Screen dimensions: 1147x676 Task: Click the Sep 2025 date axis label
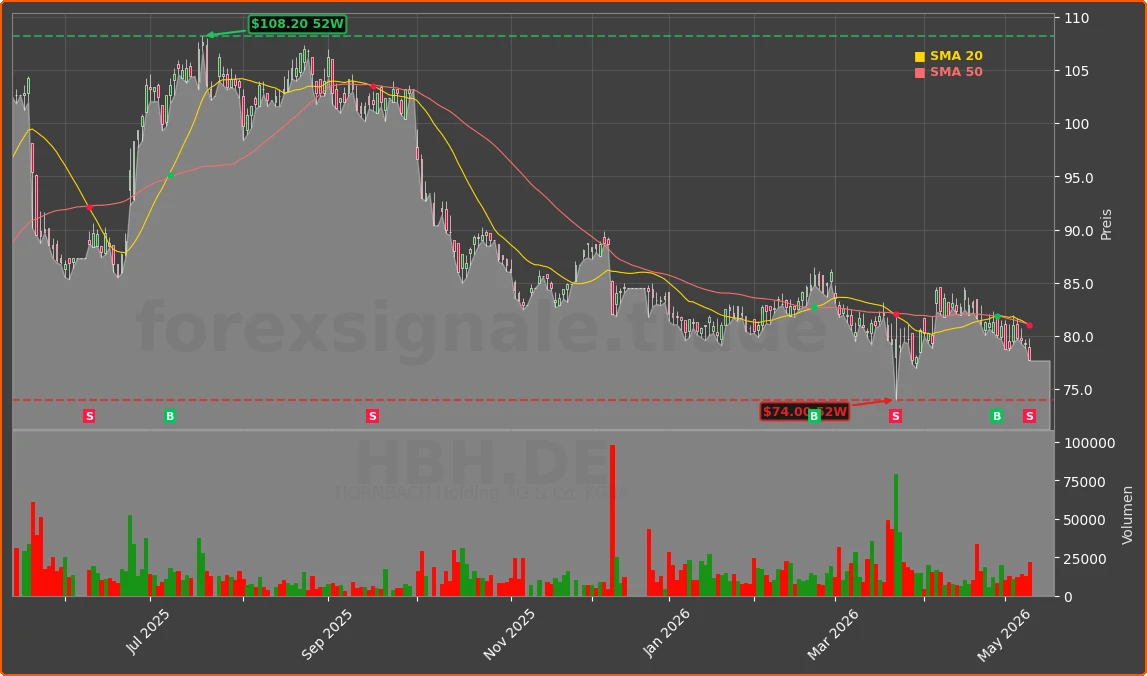pyautogui.click(x=326, y=634)
